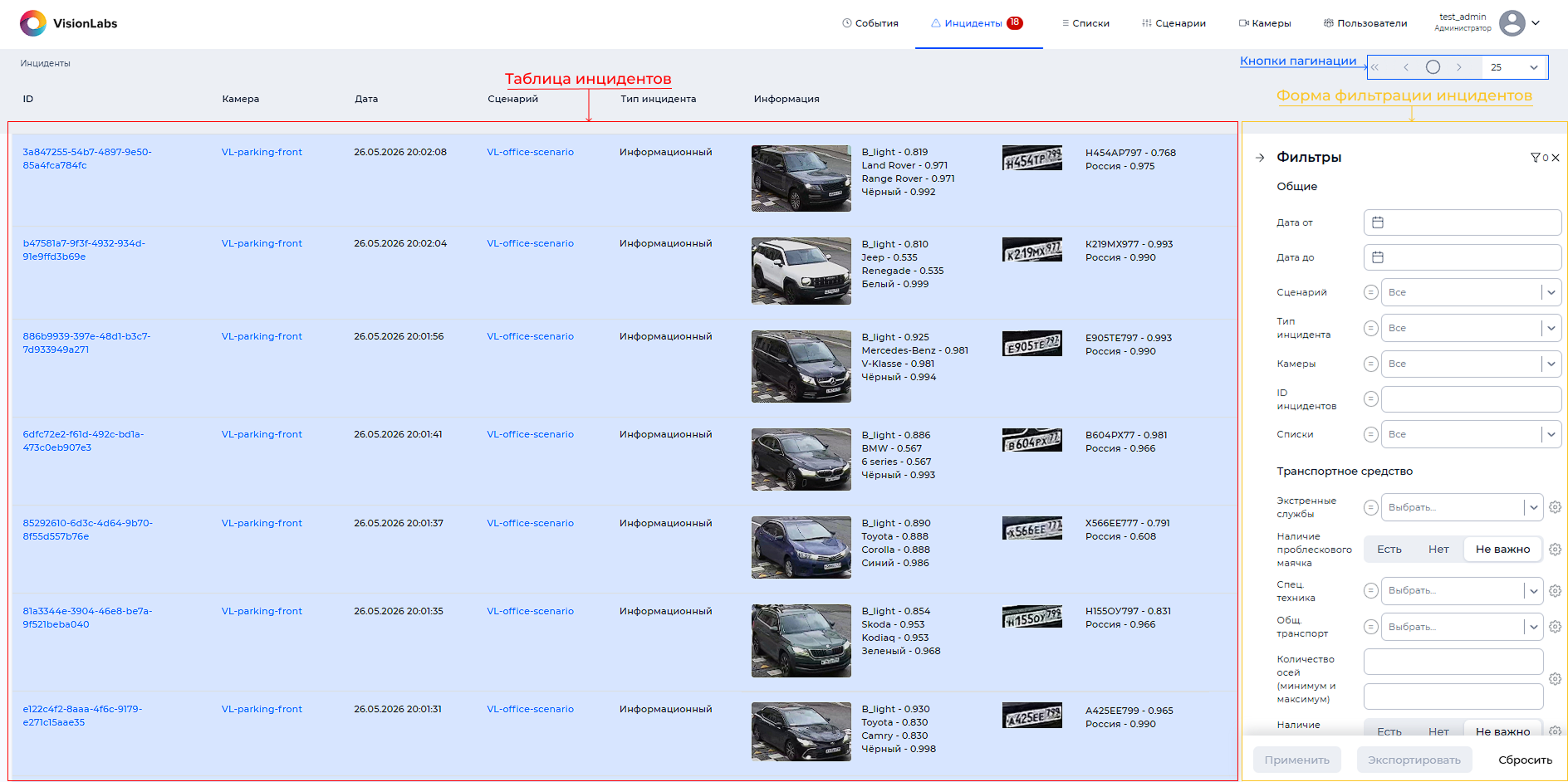Toggle the equals operator for ID инцидентов filter

[1371, 399]
